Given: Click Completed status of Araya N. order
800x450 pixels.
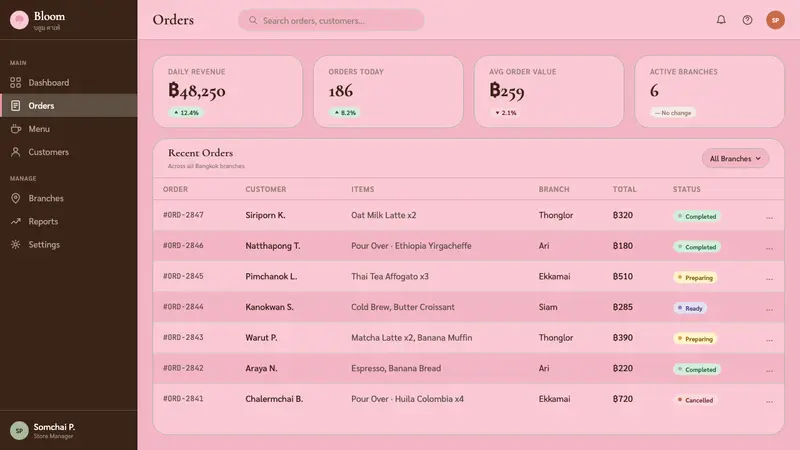Looking at the screenshot, I should (697, 369).
